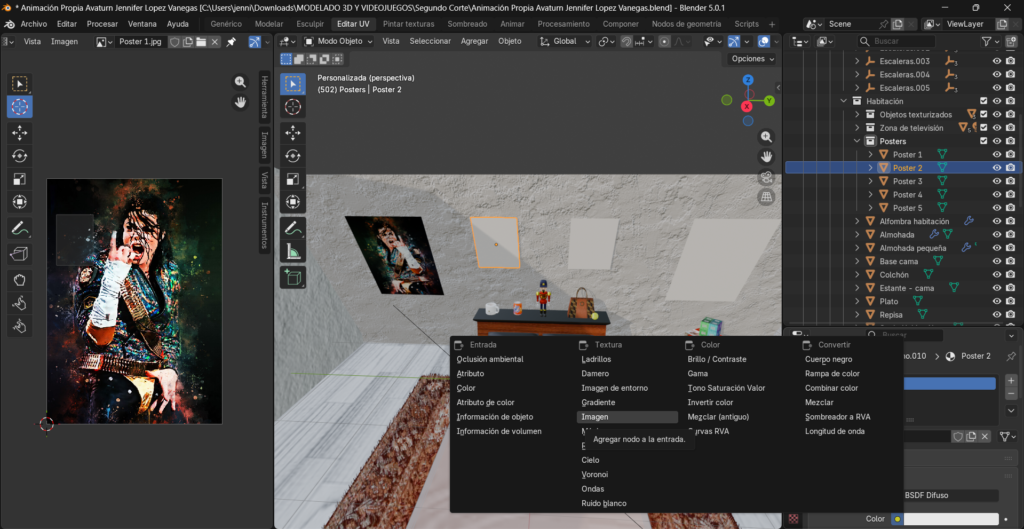This screenshot has height=529, width=1024.
Task: Pick the Scale tool in UV editor
Action: tap(20, 178)
